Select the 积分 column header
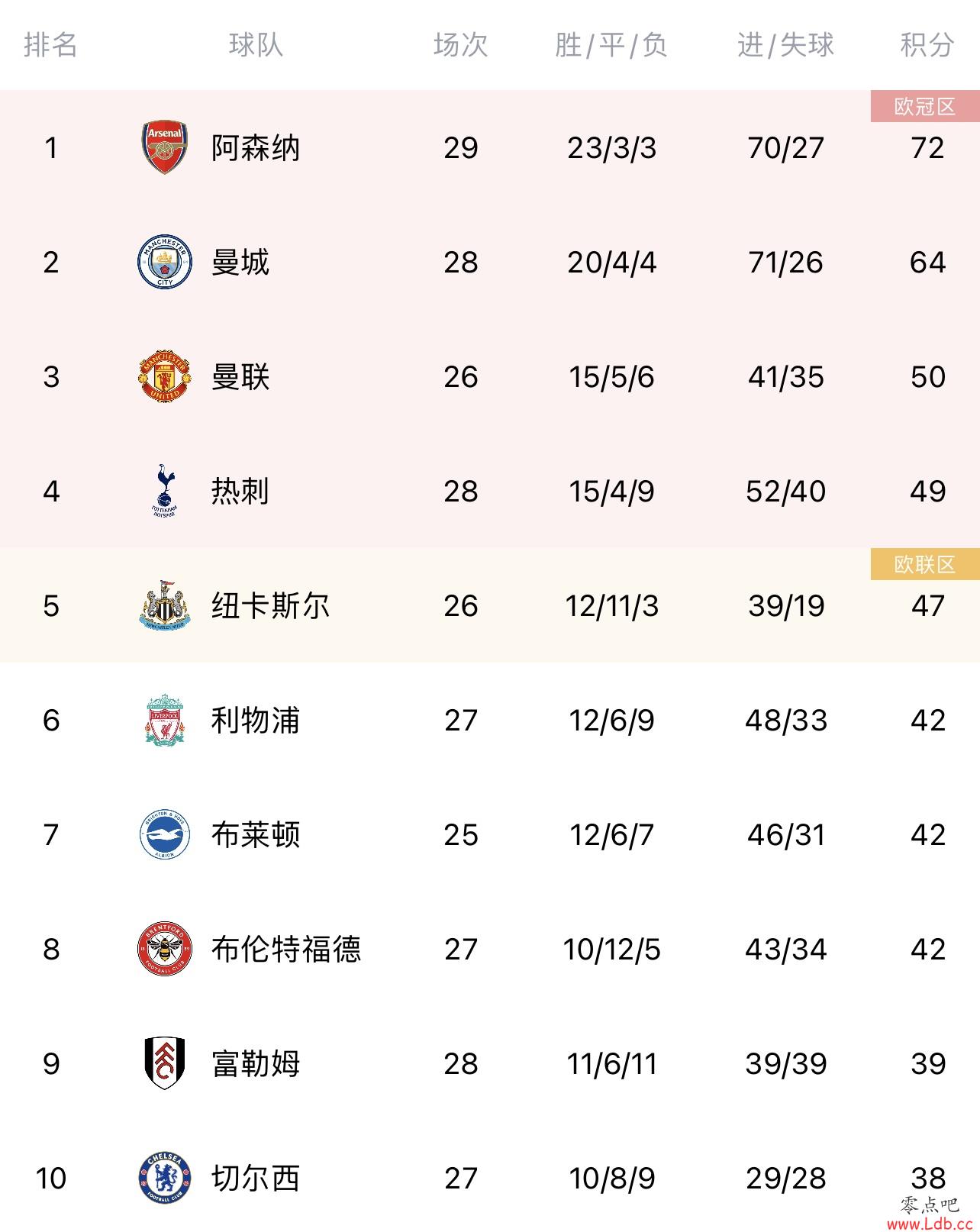 927,45
